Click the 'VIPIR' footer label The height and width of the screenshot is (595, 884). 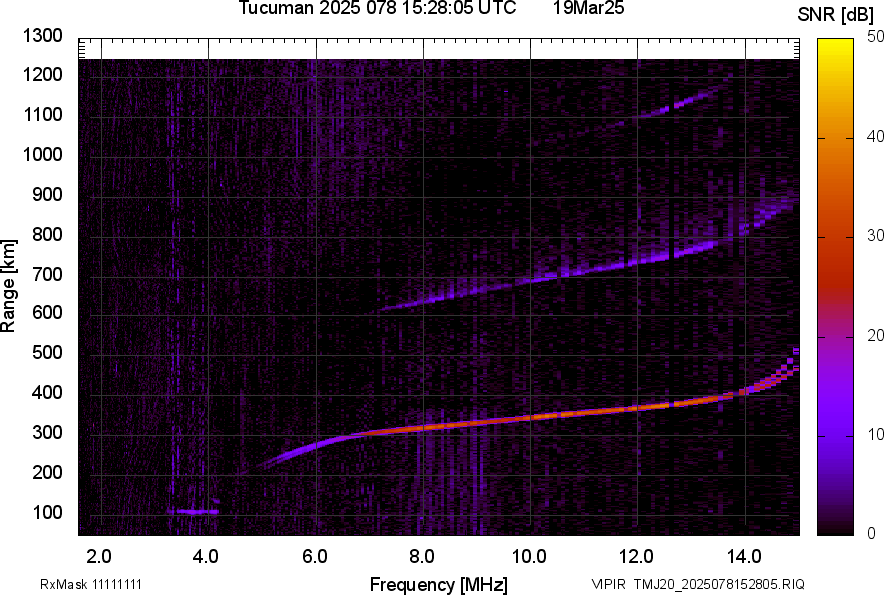click(608, 584)
